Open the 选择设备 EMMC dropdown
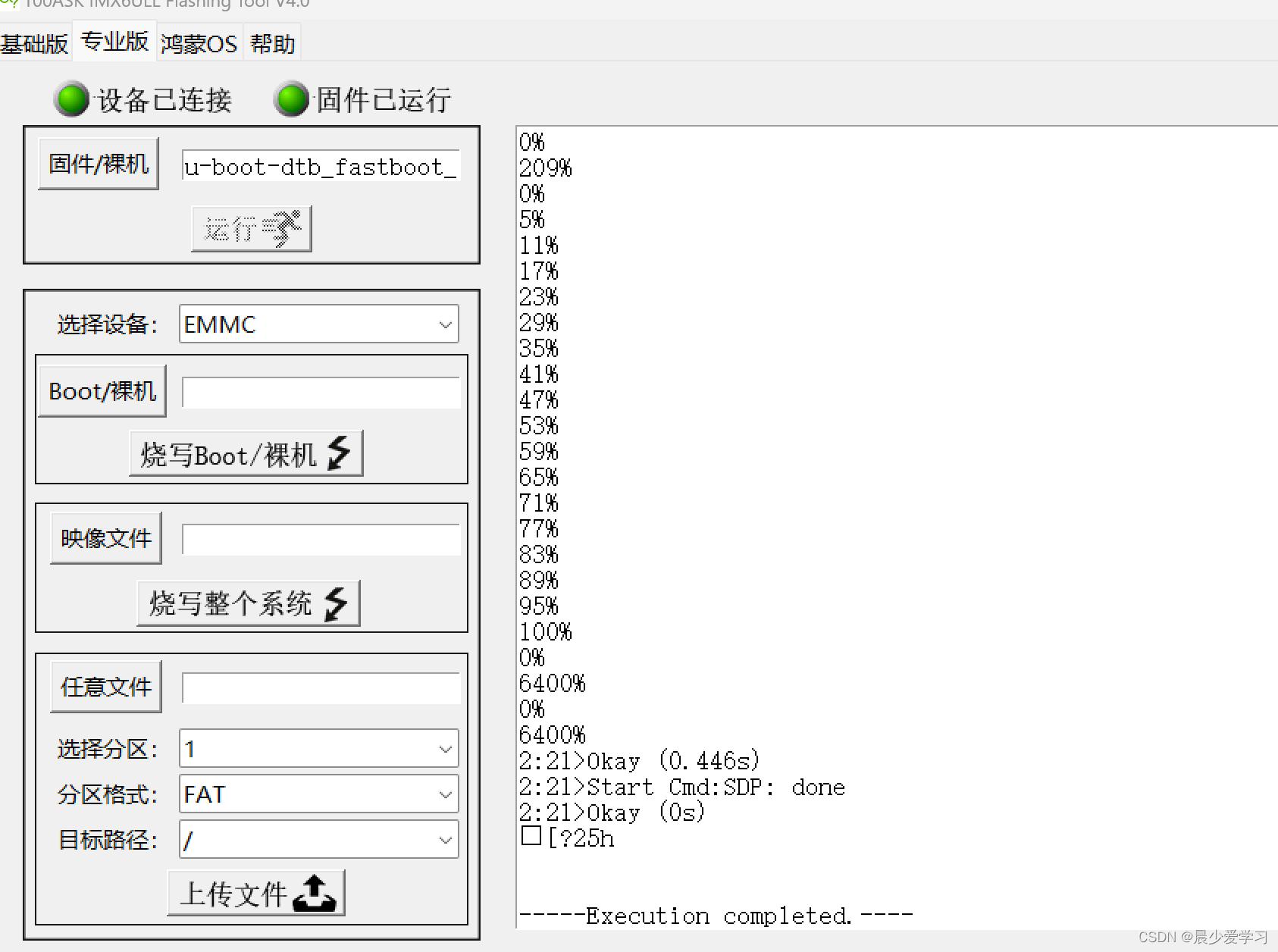The width and height of the screenshot is (1278, 952). (x=319, y=324)
